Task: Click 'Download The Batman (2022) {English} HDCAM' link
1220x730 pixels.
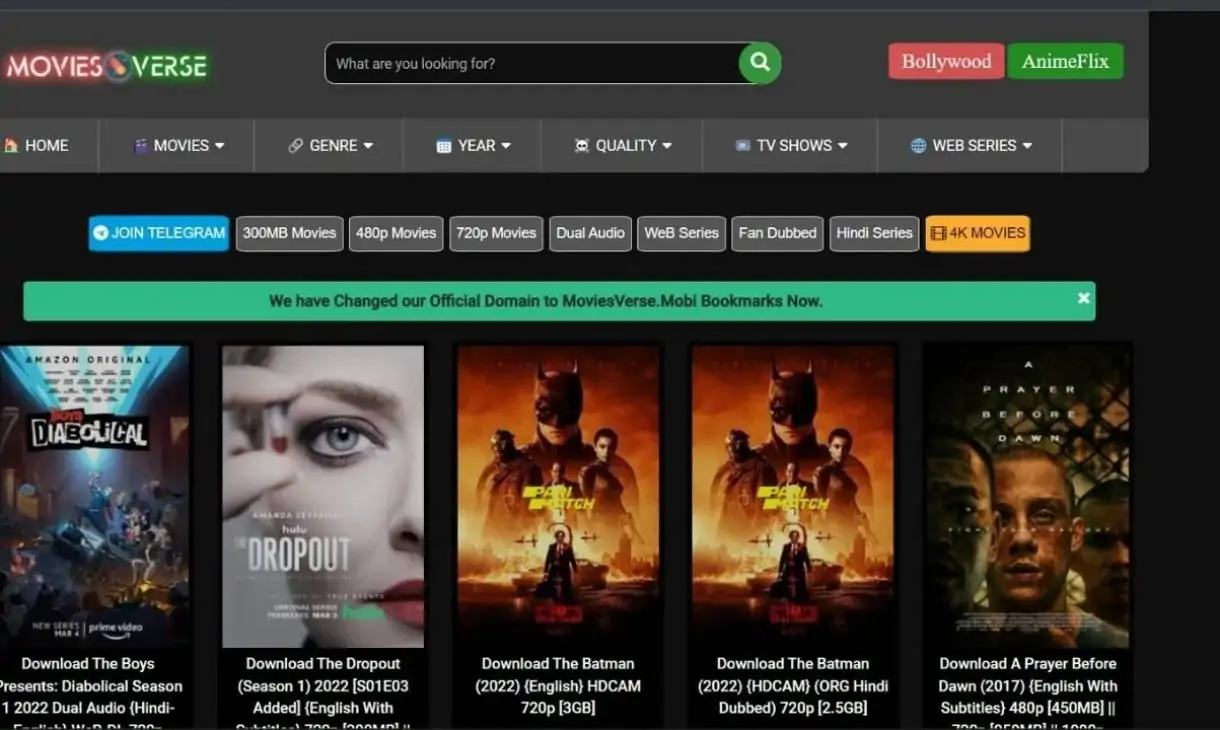Action: pos(558,686)
